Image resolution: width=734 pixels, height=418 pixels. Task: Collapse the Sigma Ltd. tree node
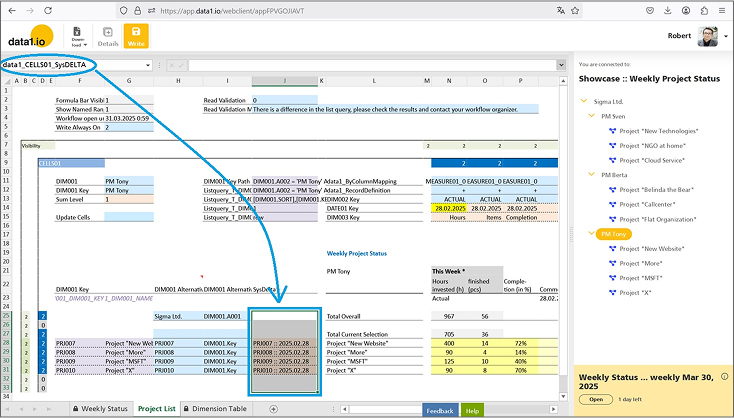click(584, 101)
